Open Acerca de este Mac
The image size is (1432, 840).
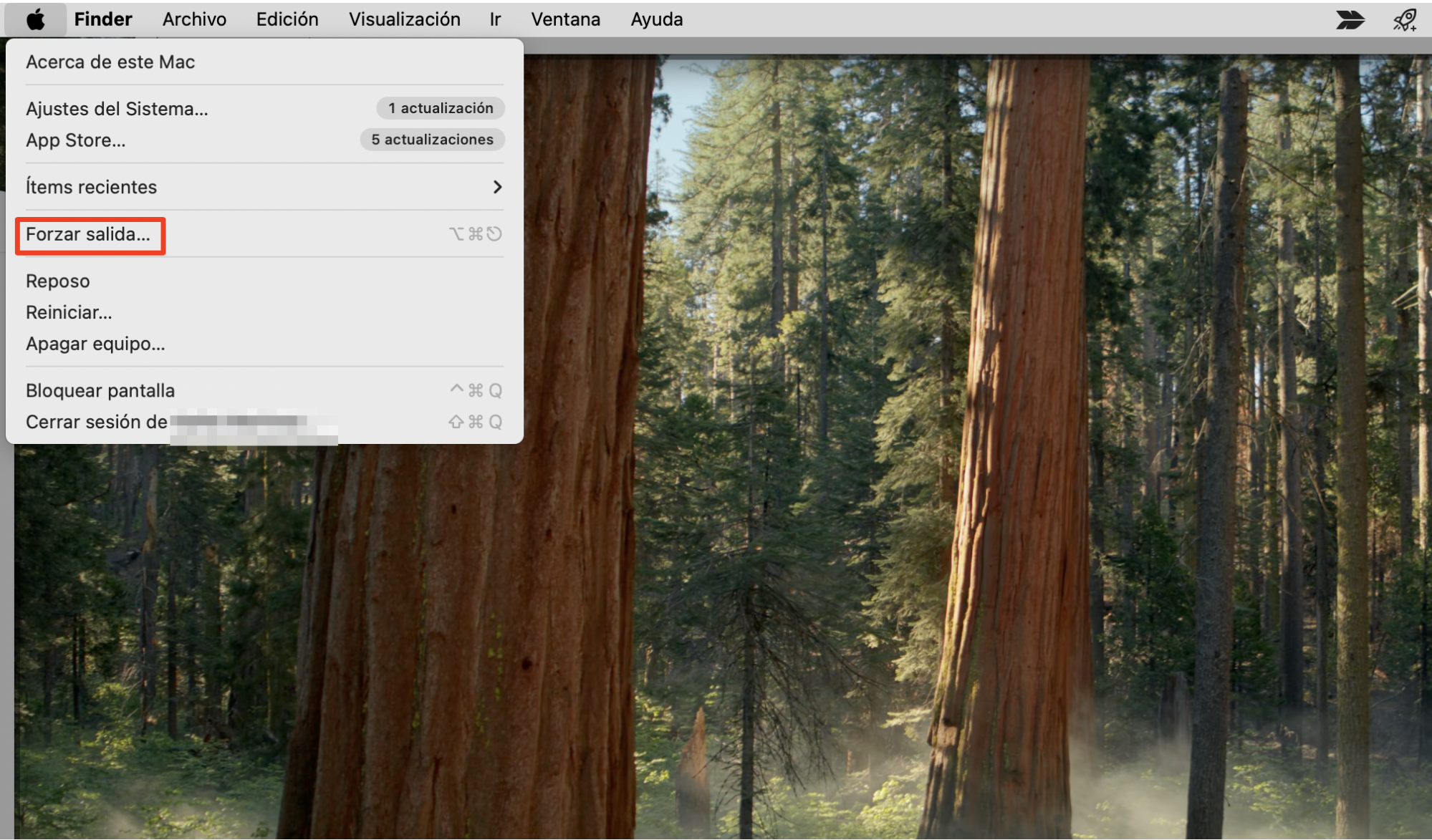[x=110, y=62]
